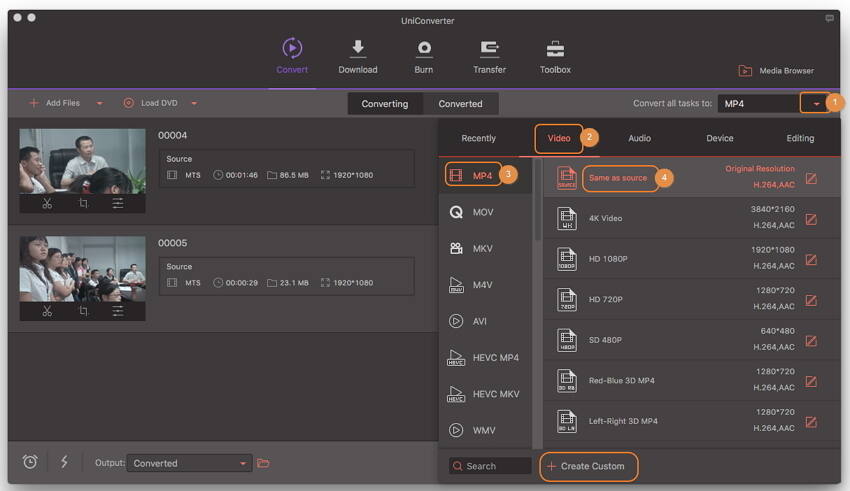Toggle high speed conversion lightning icon
The width and height of the screenshot is (850, 491).
(x=64, y=462)
